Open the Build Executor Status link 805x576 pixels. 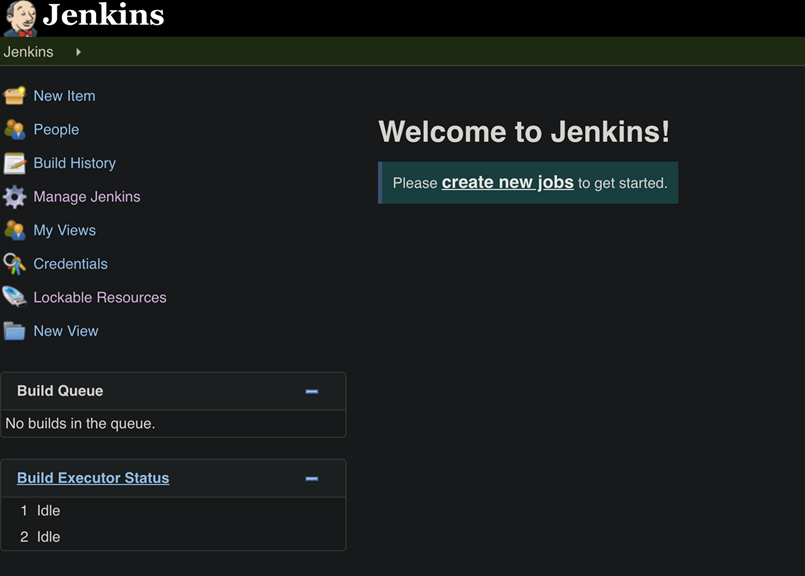[93, 478]
